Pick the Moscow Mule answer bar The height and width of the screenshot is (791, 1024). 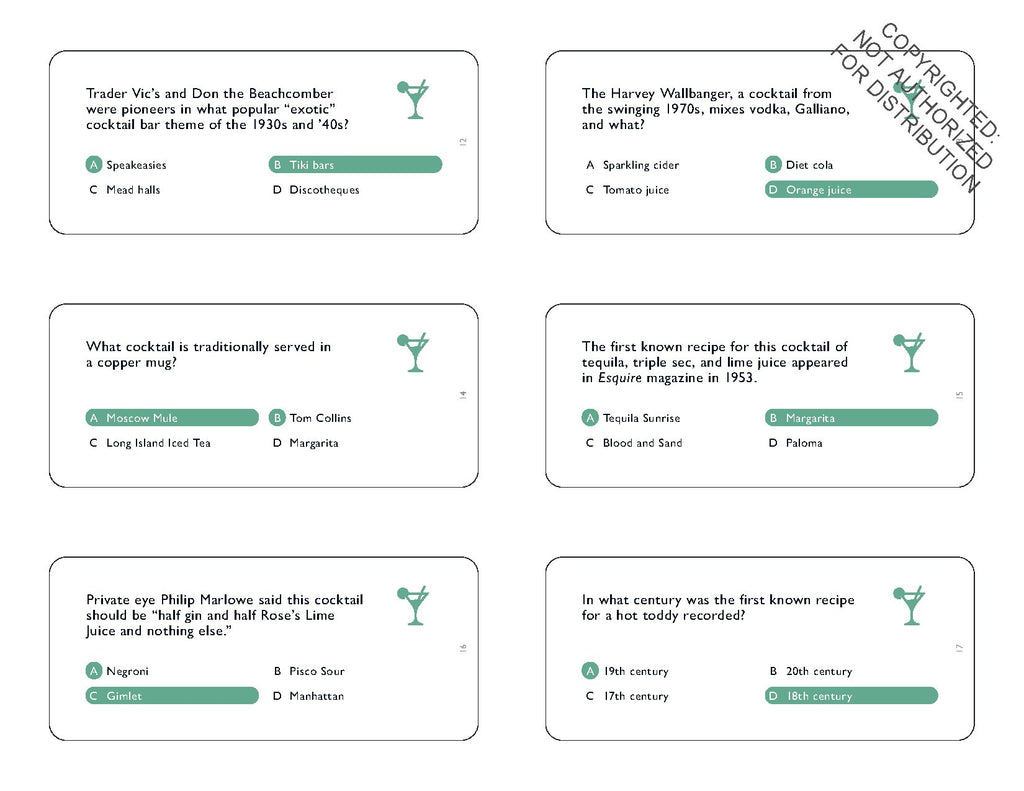coord(172,417)
